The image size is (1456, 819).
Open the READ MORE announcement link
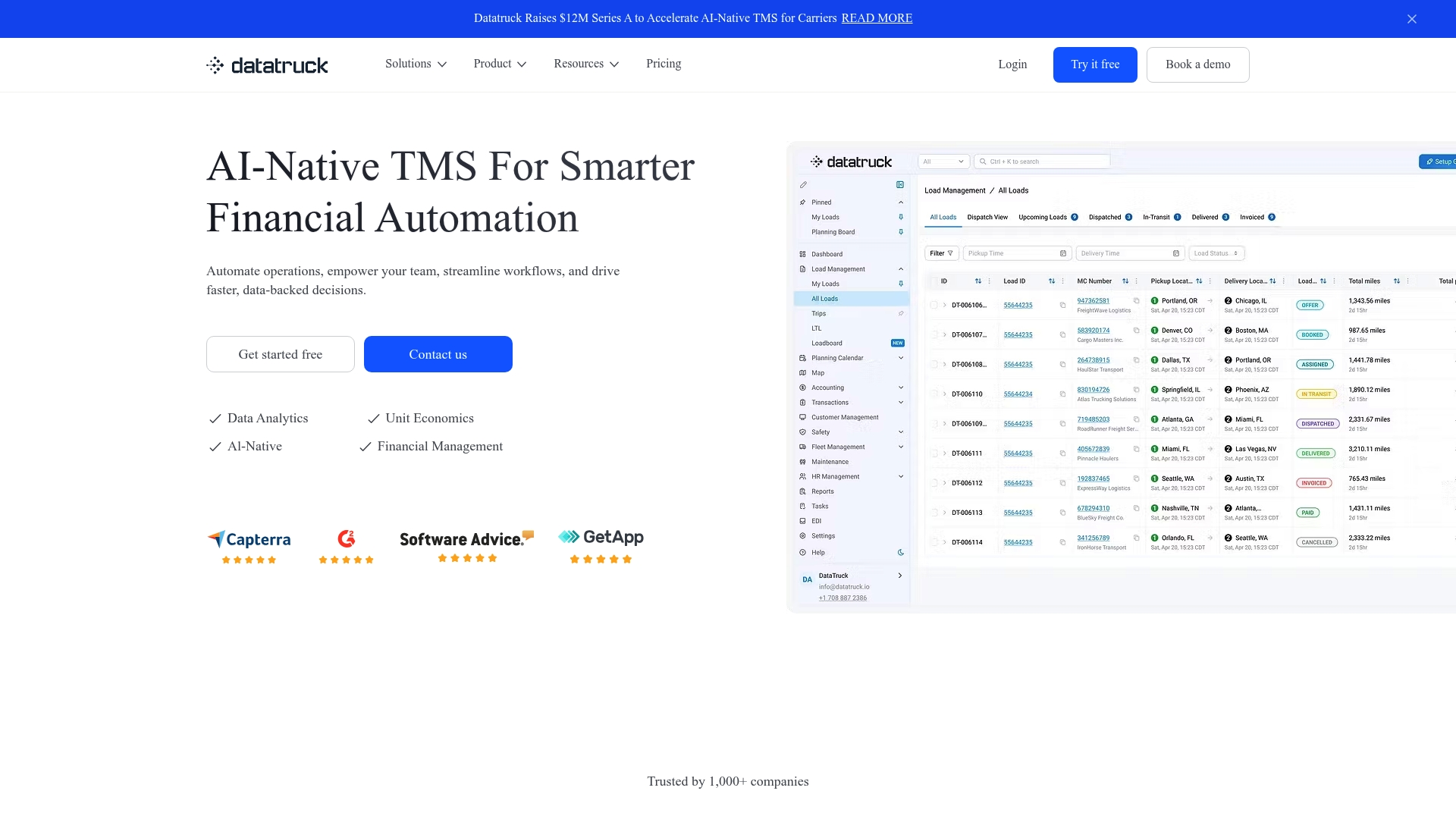pyautogui.click(x=877, y=18)
